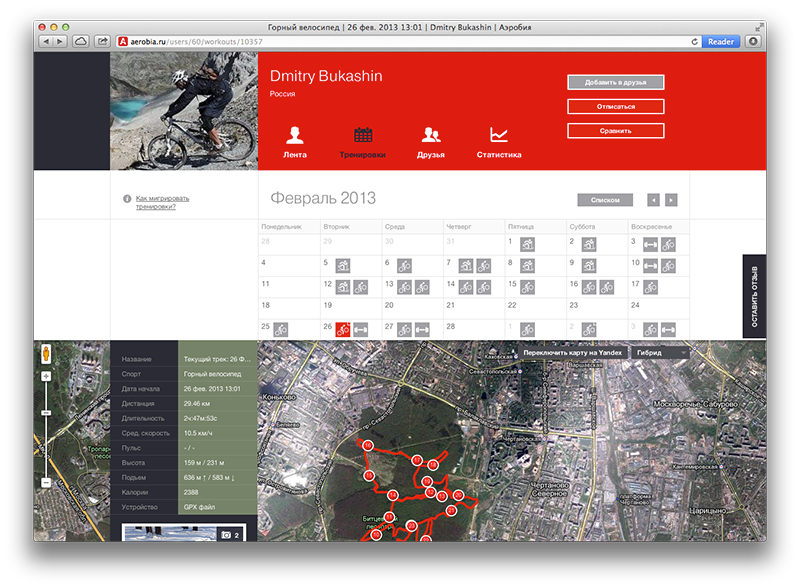Zoom out the map with minus button
The image size is (800, 588).
pos(46,482)
